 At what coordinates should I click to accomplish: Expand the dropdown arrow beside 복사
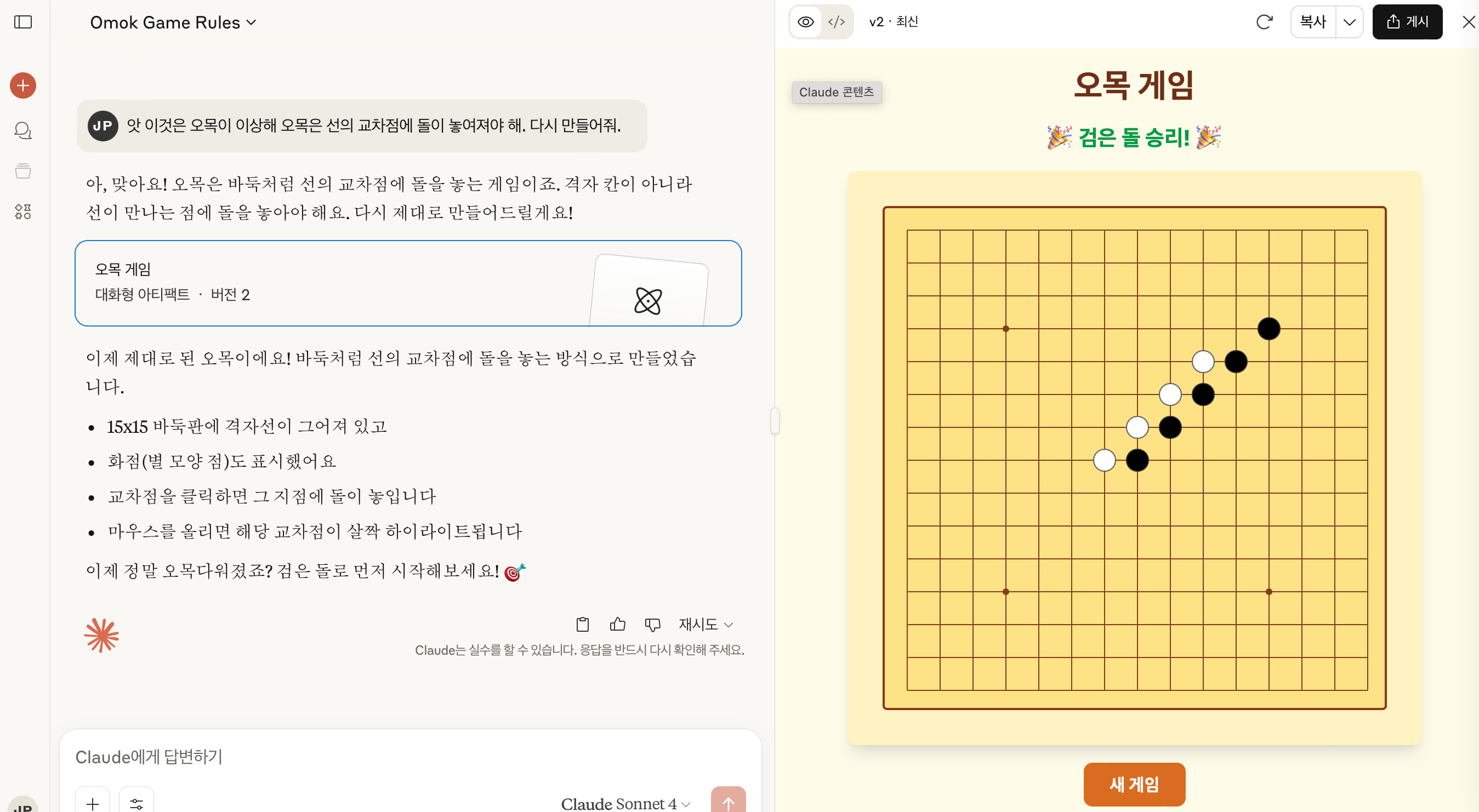click(x=1349, y=22)
